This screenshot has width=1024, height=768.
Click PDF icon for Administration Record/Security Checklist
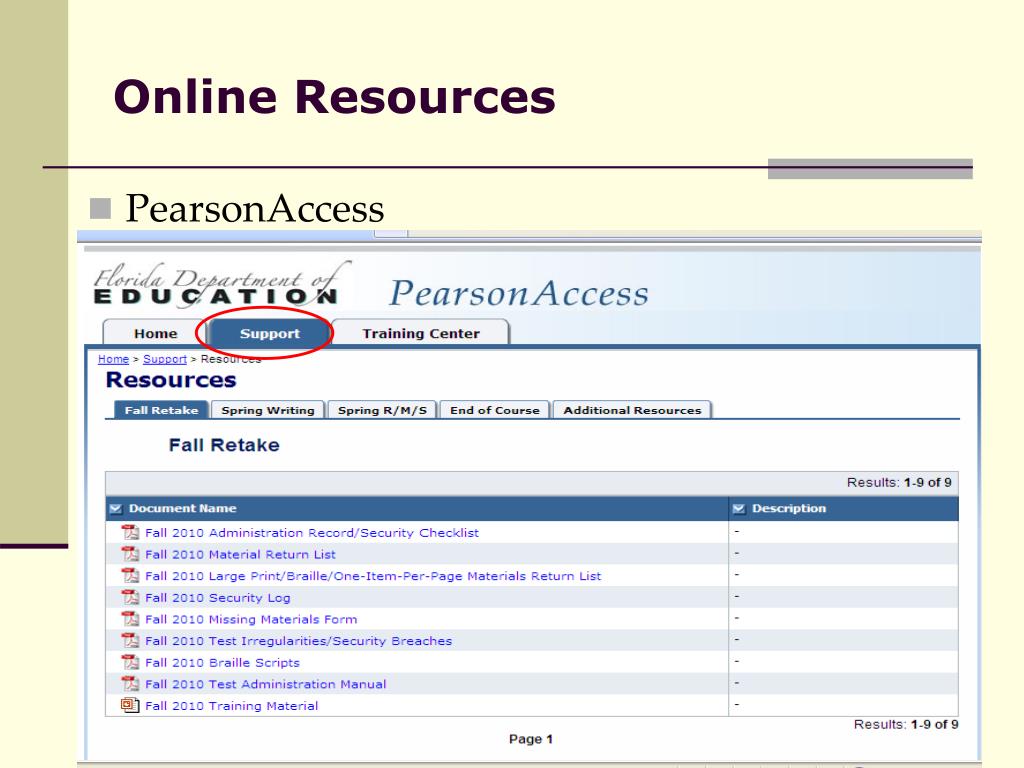tap(131, 532)
